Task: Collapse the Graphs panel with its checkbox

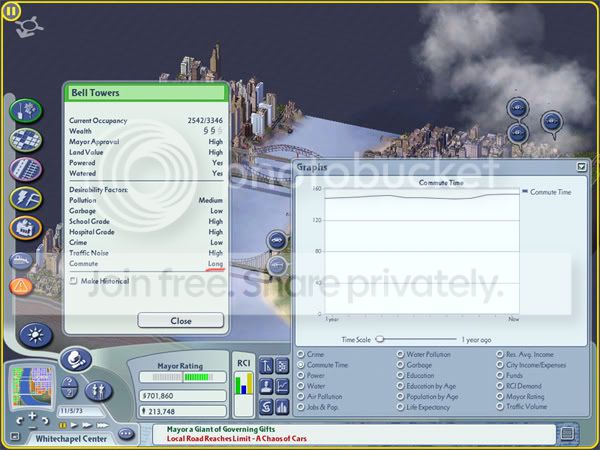Action: (581, 166)
